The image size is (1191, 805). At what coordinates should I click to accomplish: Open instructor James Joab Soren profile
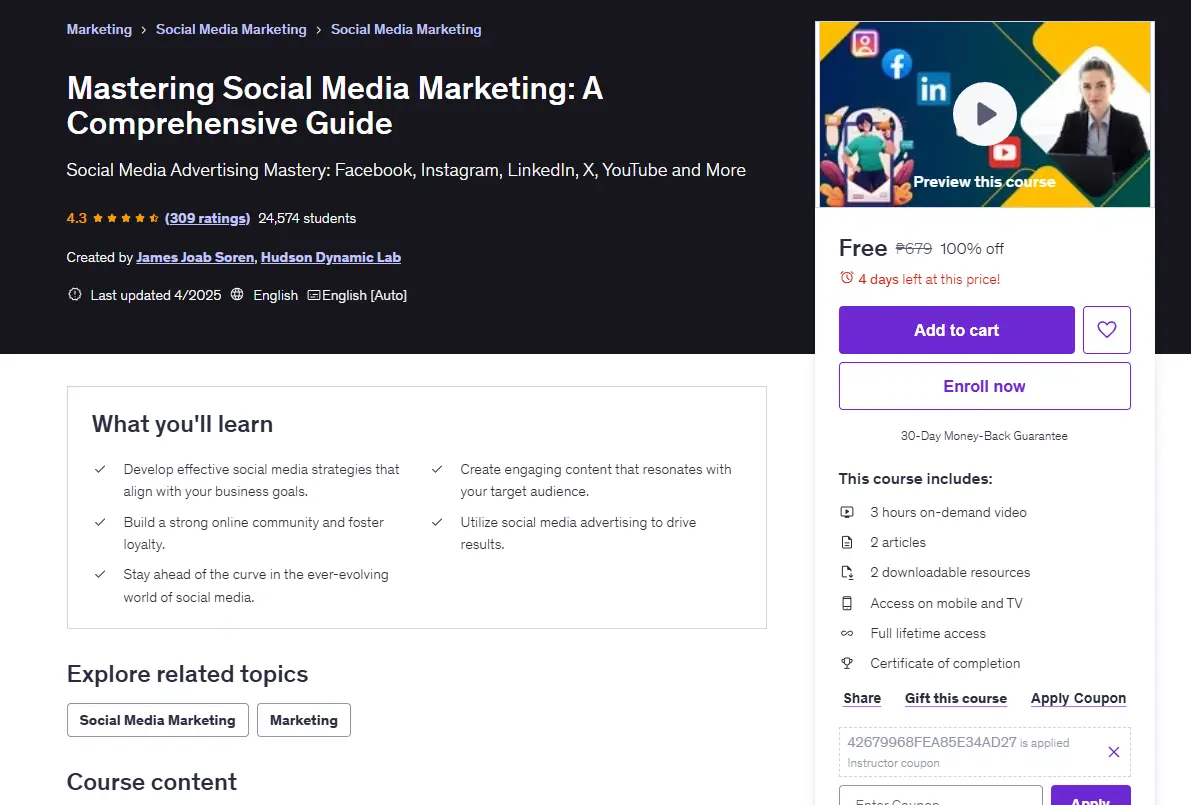[195, 257]
